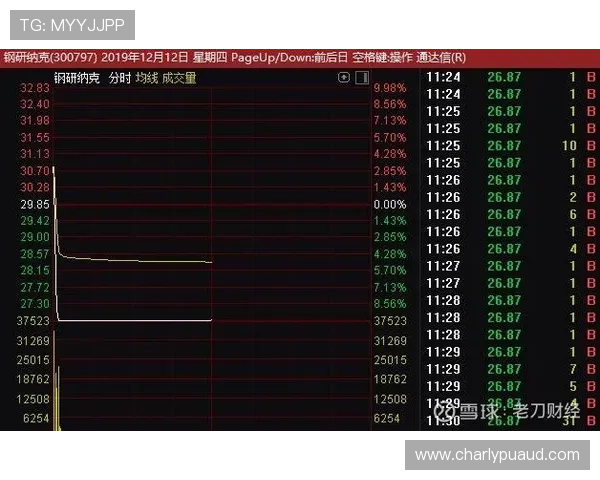This screenshot has width=600, height=480.
Task: Toggle the 成交量 volume label
Action: pos(179,78)
